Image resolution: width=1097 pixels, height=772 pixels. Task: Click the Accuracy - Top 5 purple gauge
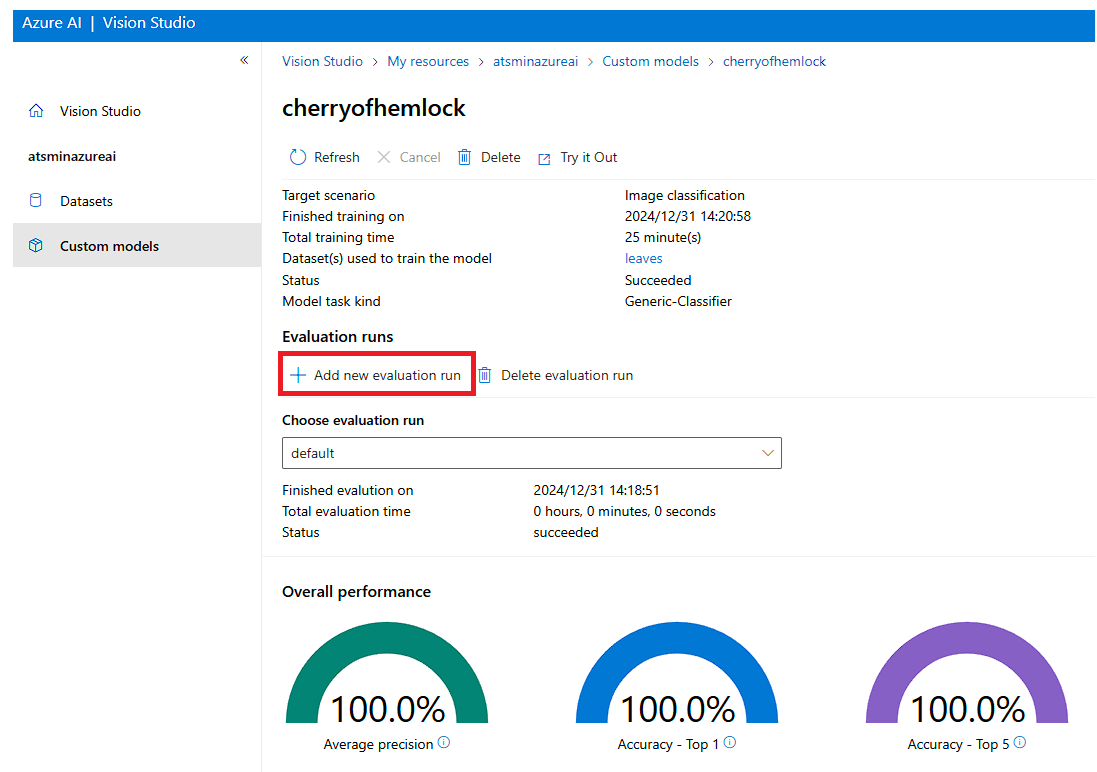[x=967, y=672]
